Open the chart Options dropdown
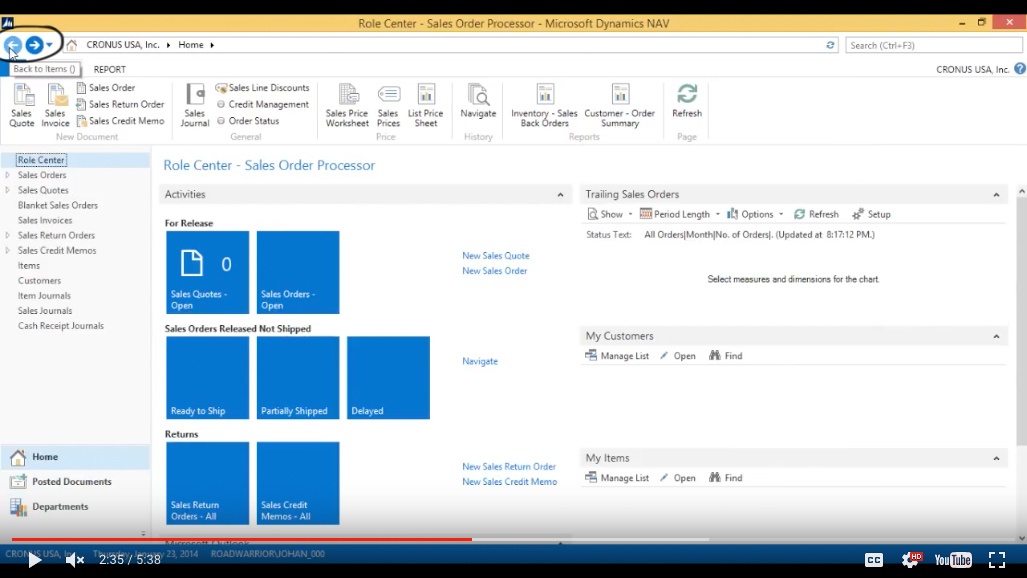 coord(755,214)
